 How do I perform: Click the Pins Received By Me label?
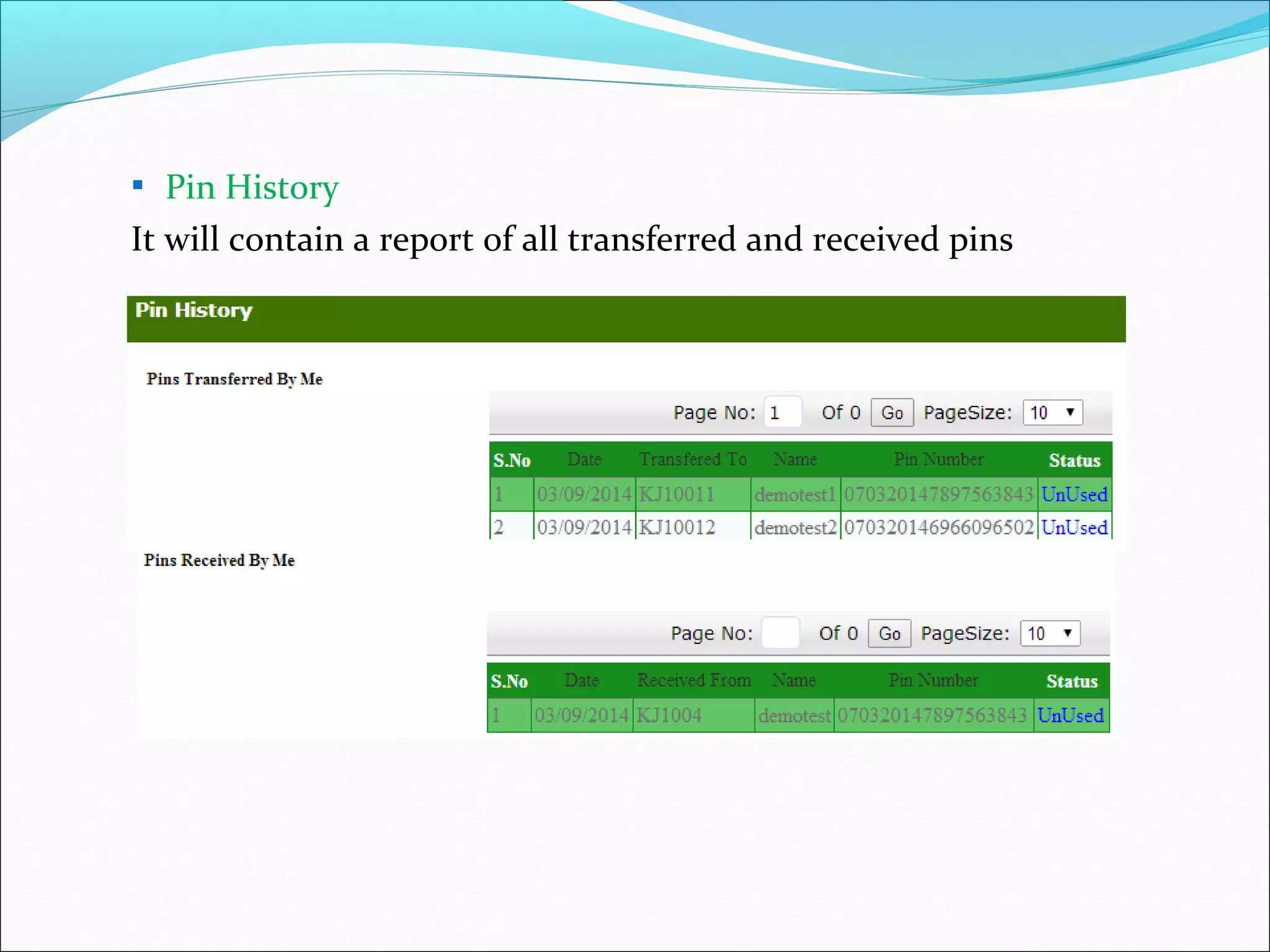[220, 560]
